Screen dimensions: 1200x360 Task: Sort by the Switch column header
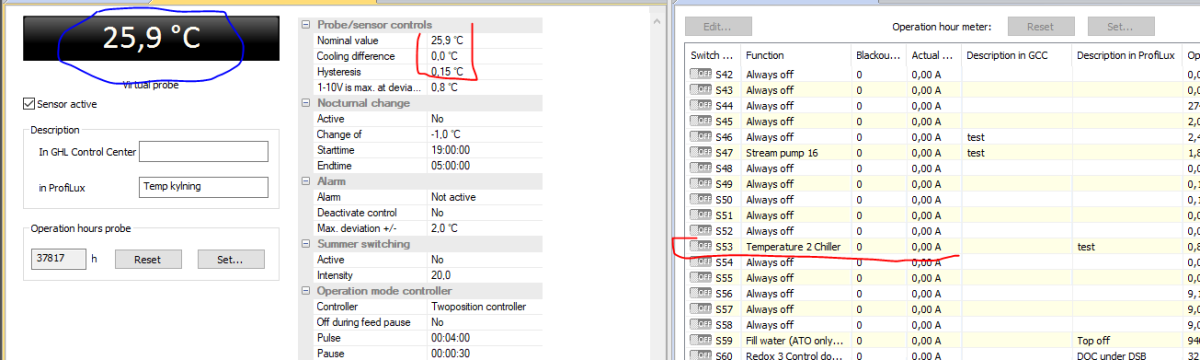[712, 55]
